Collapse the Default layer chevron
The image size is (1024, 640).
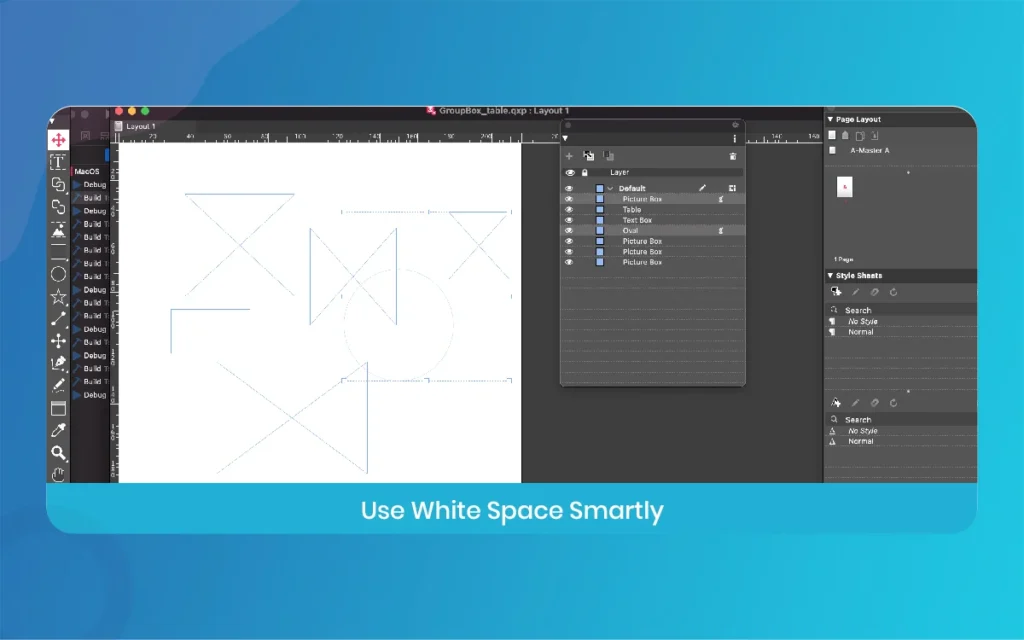[x=611, y=189]
